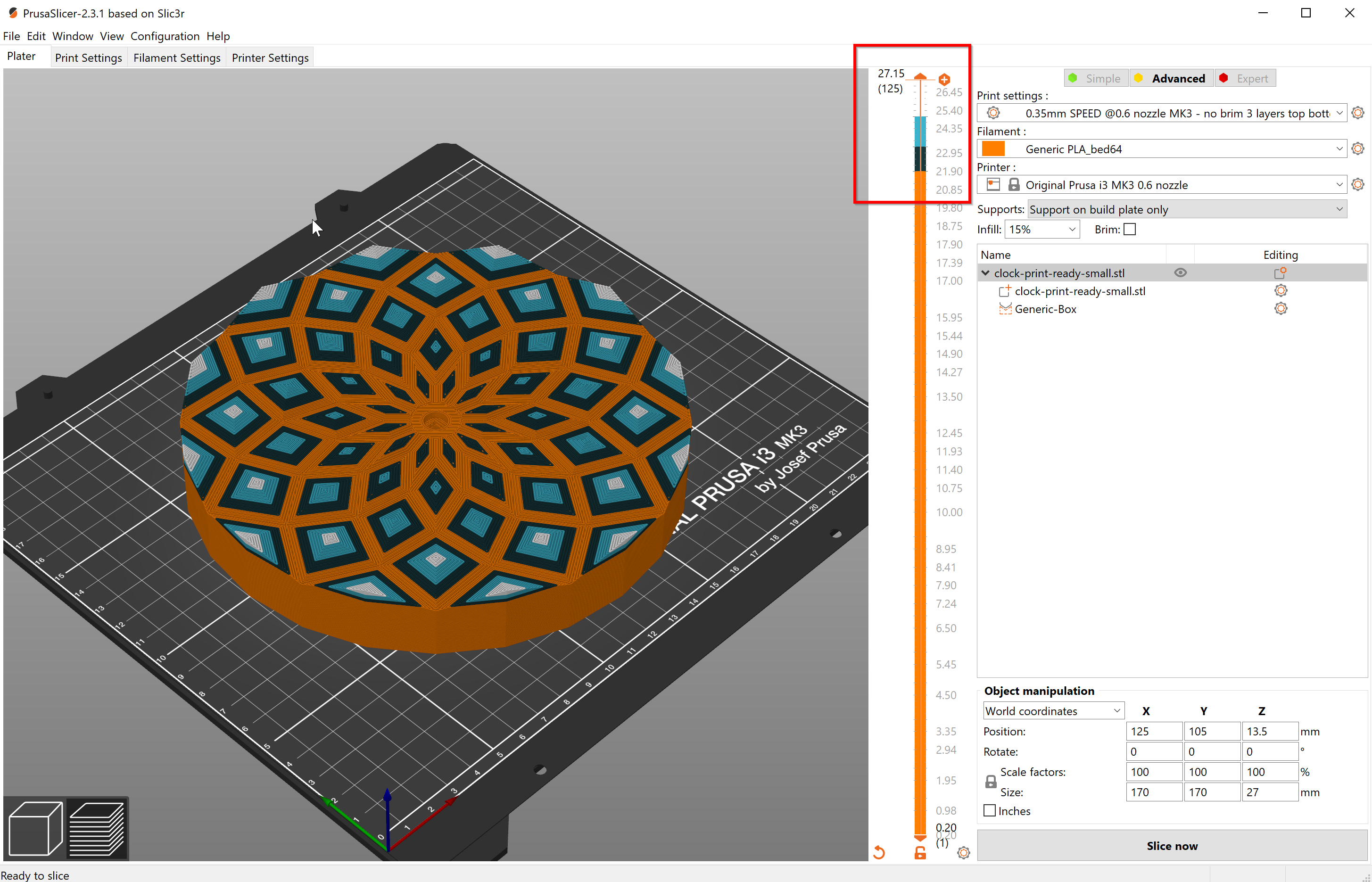Click the cog beside Generic-Box
Screen dimensions: 1372x882
coord(1281,309)
